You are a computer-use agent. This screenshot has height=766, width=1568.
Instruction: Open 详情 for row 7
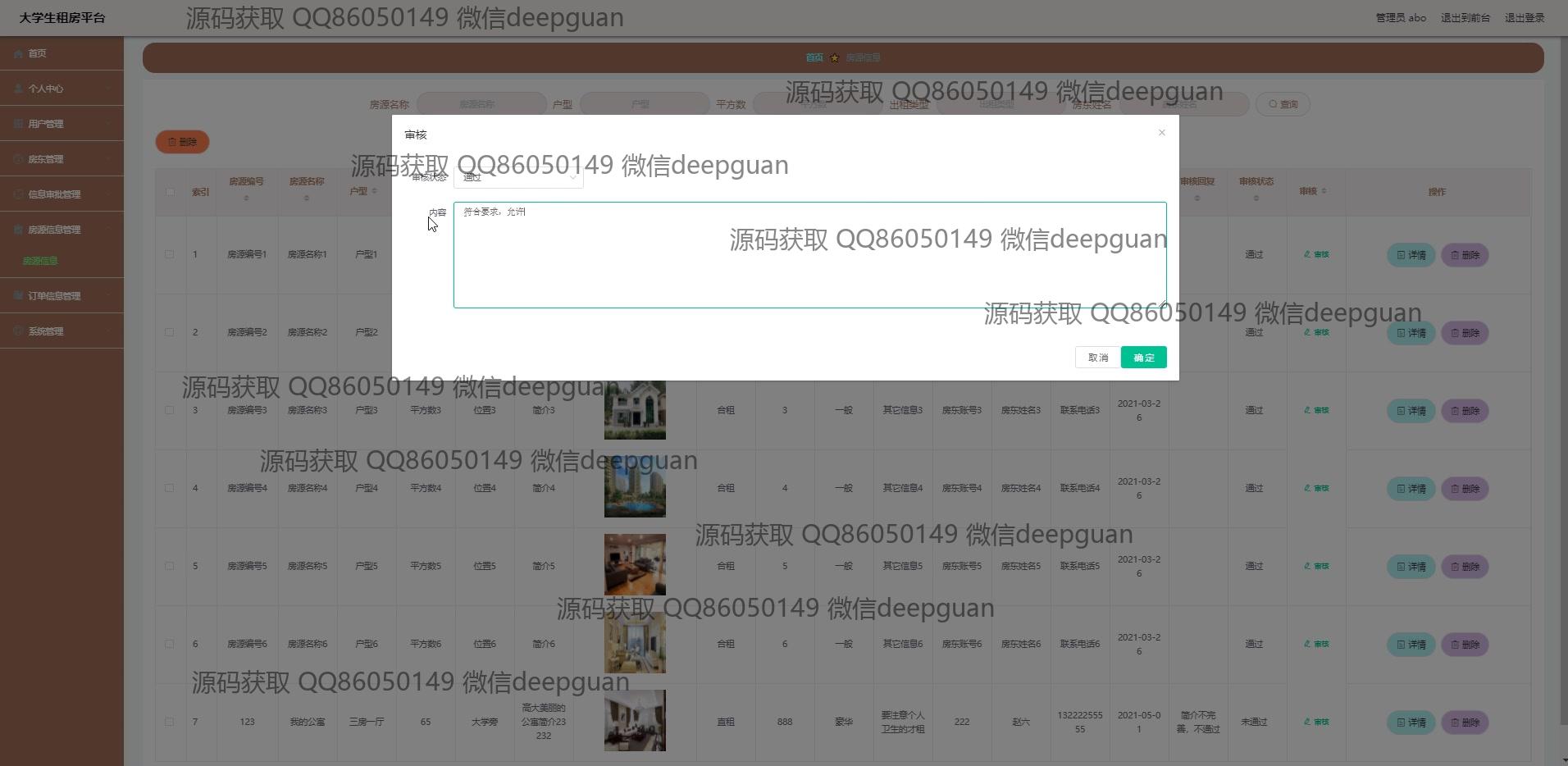click(x=1411, y=723)
